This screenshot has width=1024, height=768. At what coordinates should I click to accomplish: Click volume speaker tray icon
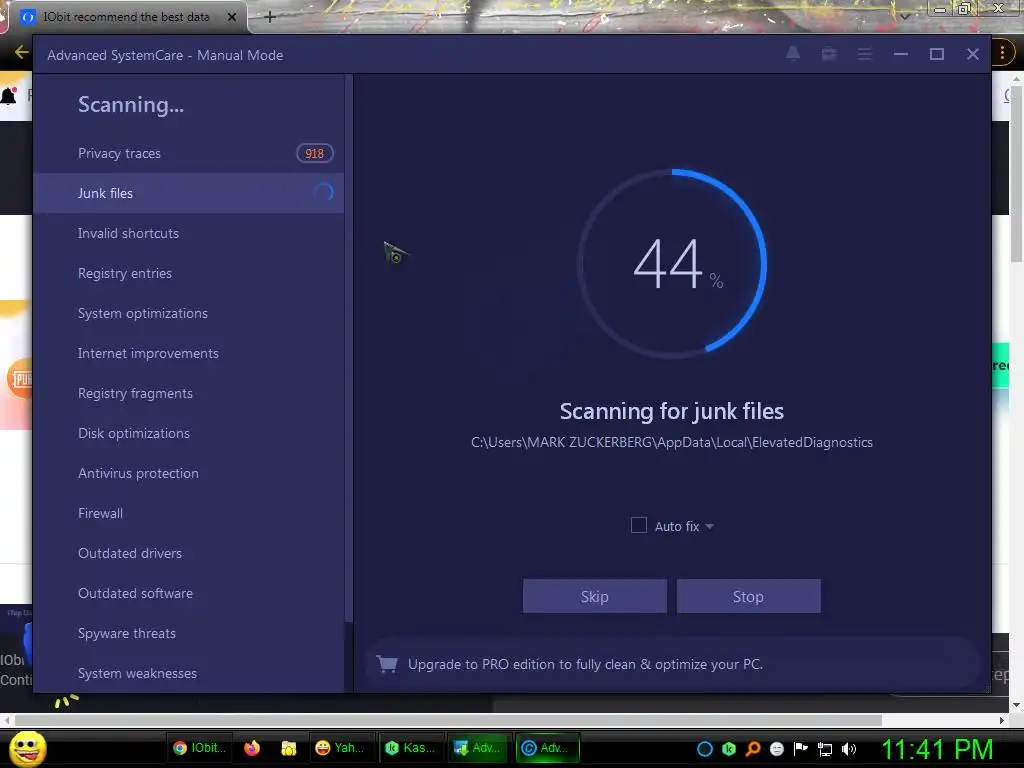pyautogui.click(x=849, y=749)
